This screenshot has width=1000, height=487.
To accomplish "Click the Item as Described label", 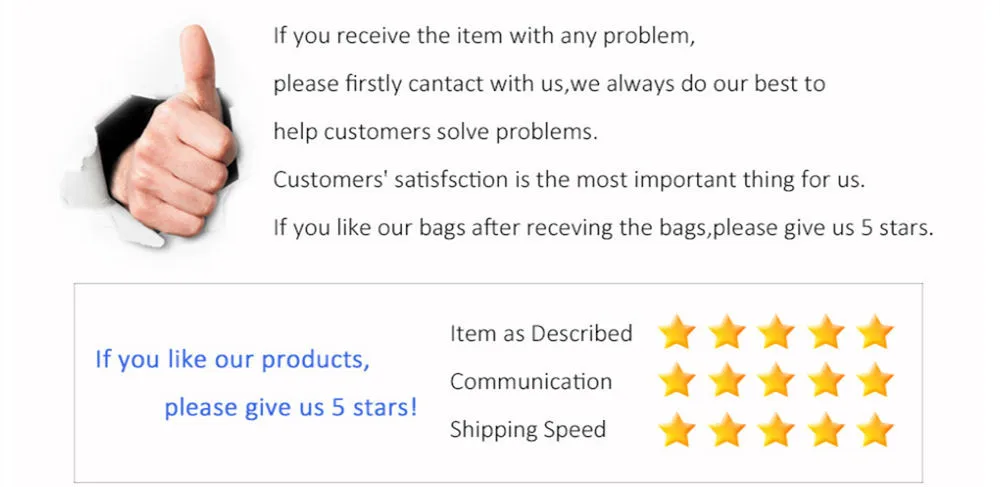I will point(541,333).
